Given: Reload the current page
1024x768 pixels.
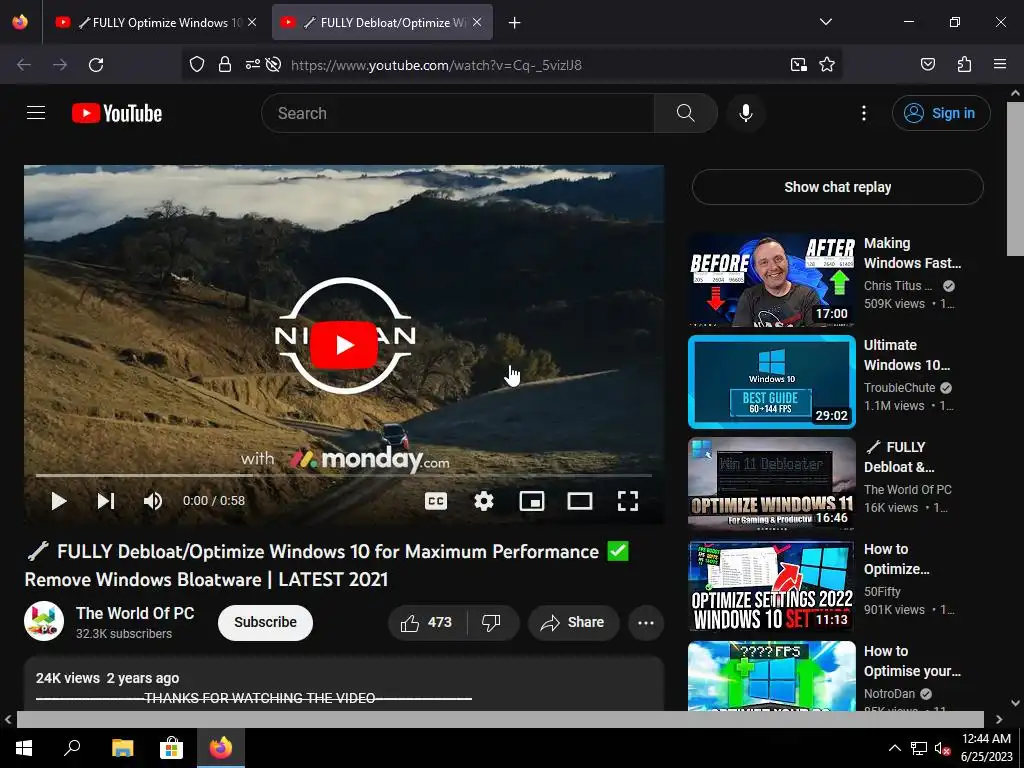Looking at the screenshot, I should [x=96, y=65].
